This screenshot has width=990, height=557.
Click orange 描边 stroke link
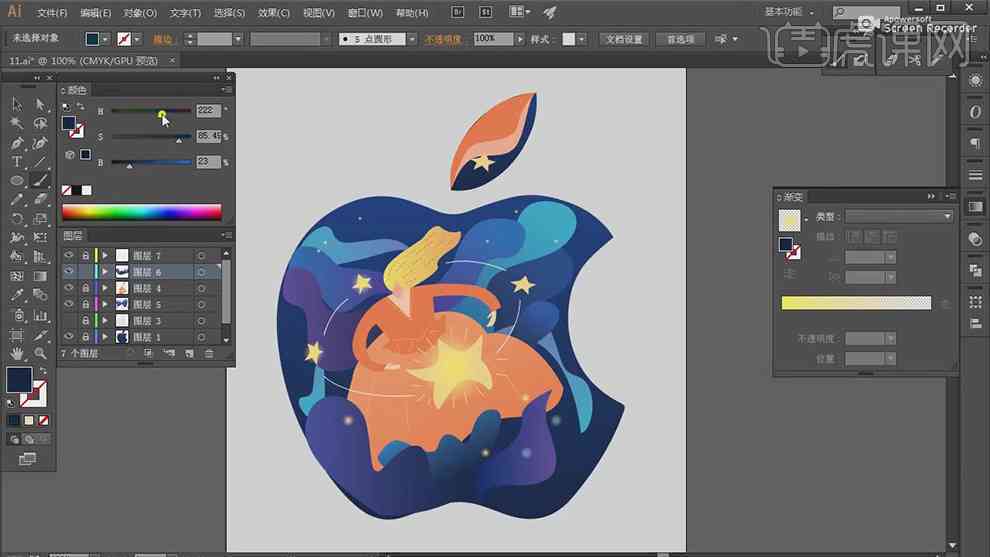(x=163, y=39)
